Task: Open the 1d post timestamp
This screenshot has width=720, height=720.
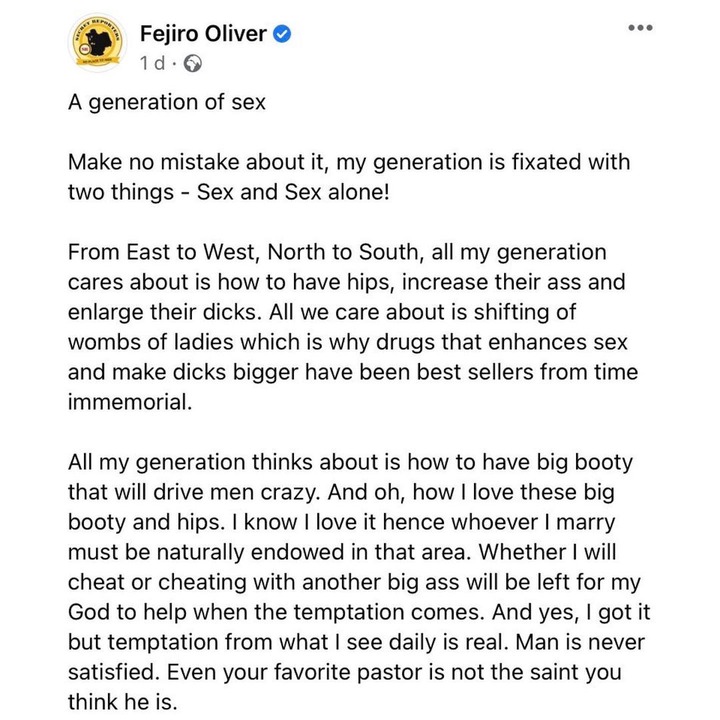Action: click(x=152, y=63)
